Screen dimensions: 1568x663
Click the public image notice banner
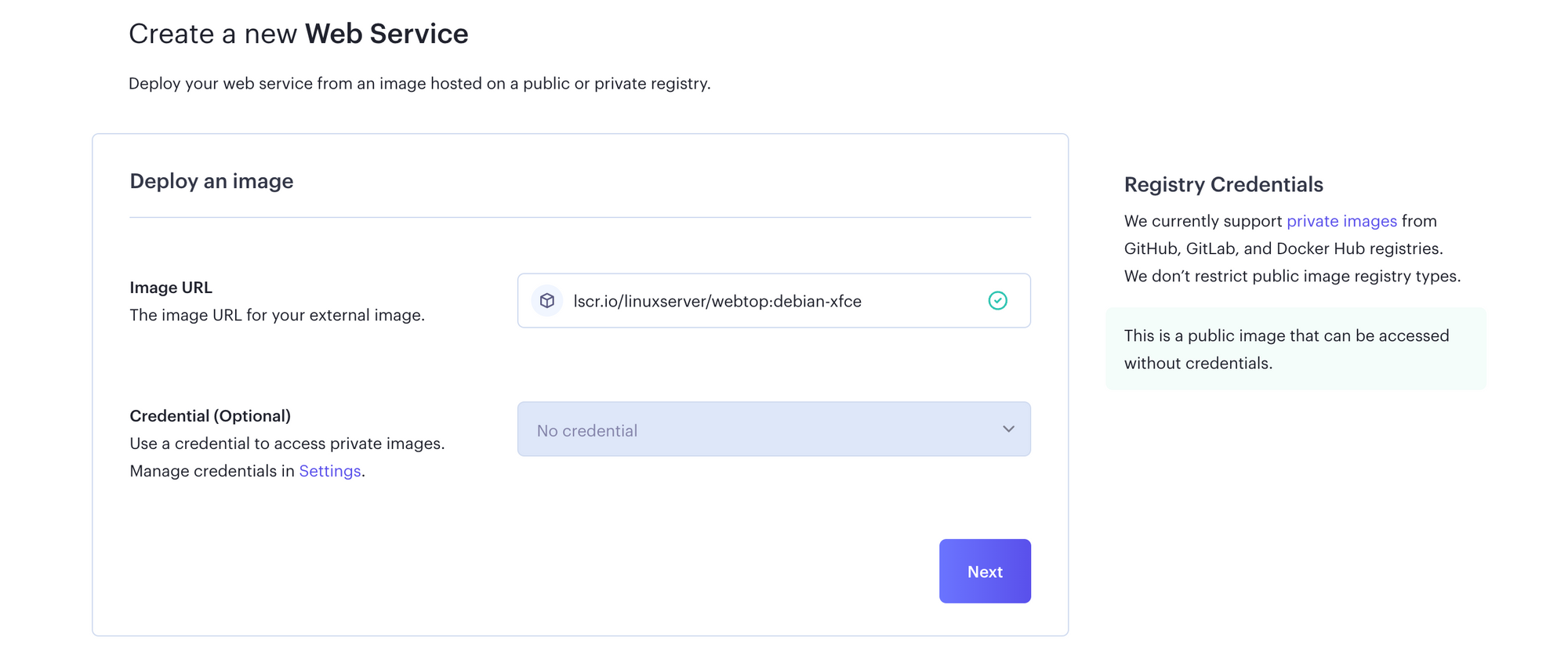pyautogui.click(x=1296, y=349)
